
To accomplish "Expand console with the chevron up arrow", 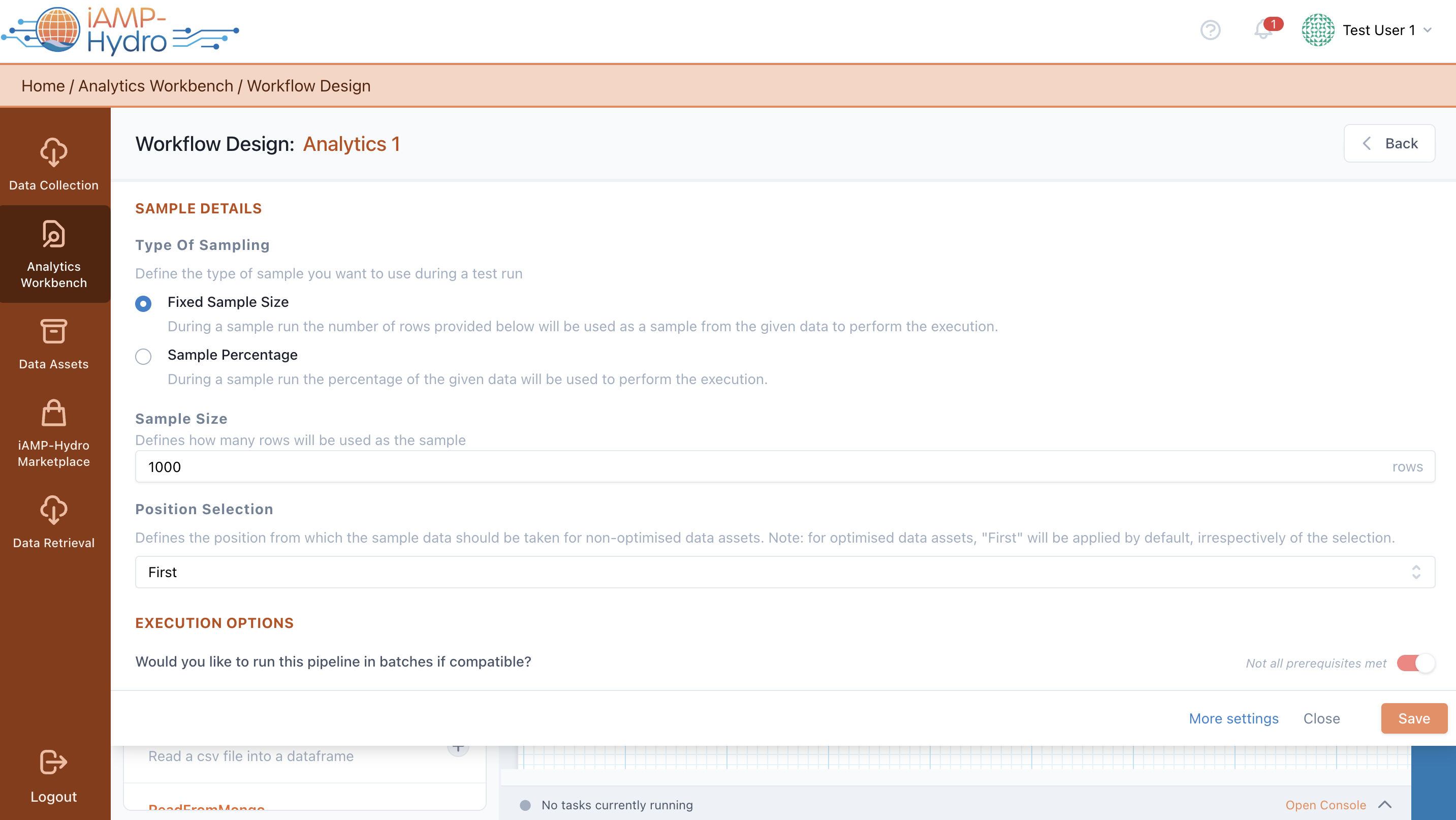I will 1385,805.
